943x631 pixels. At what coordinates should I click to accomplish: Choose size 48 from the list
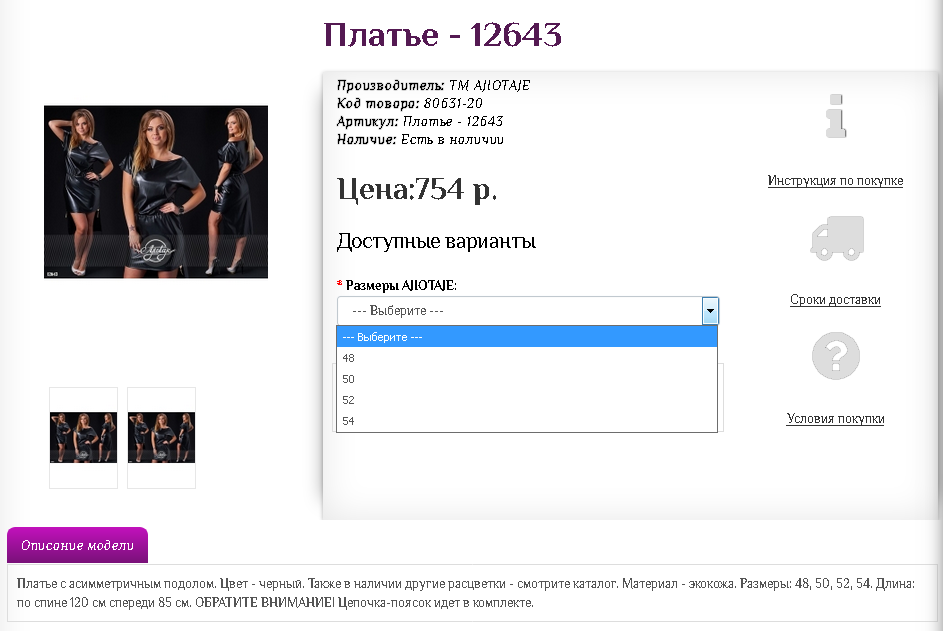527,358
